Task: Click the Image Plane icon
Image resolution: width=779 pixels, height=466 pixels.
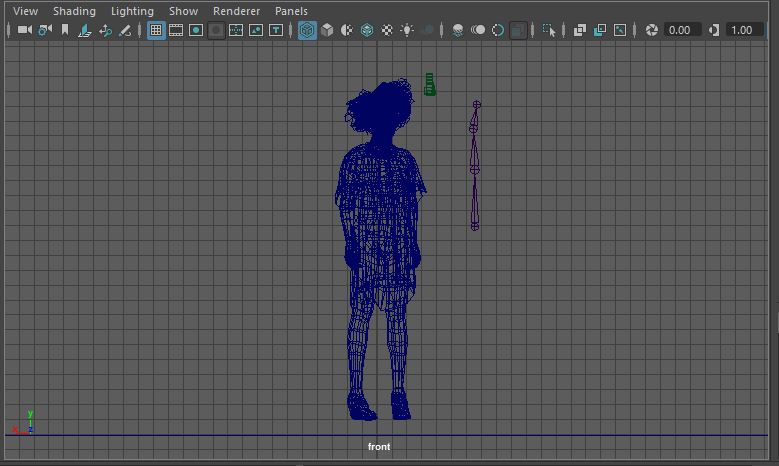Action: coord(85,30)
